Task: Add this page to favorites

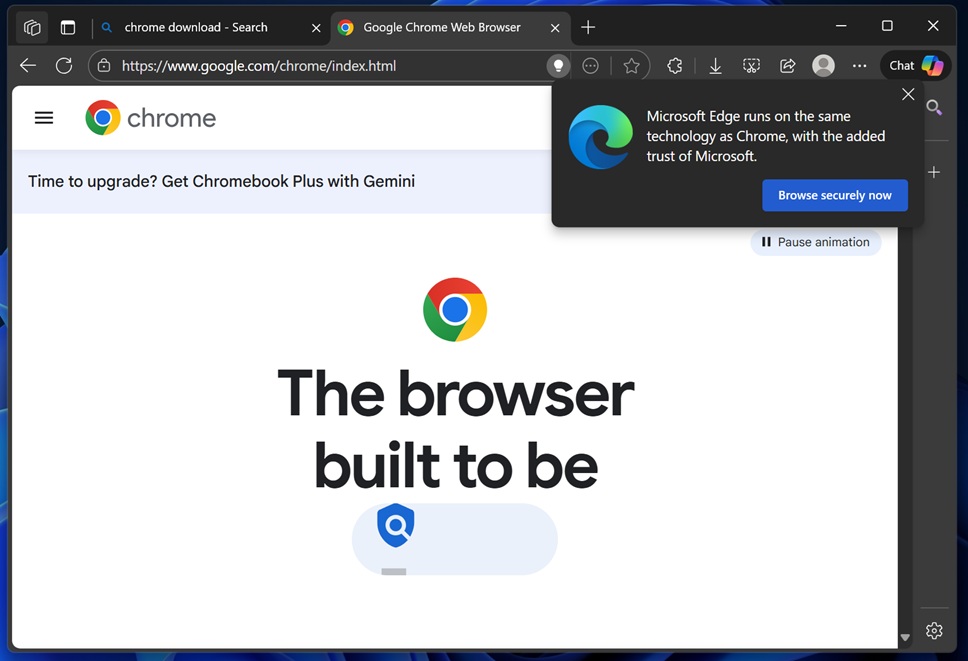Action: tap(631, 66)
